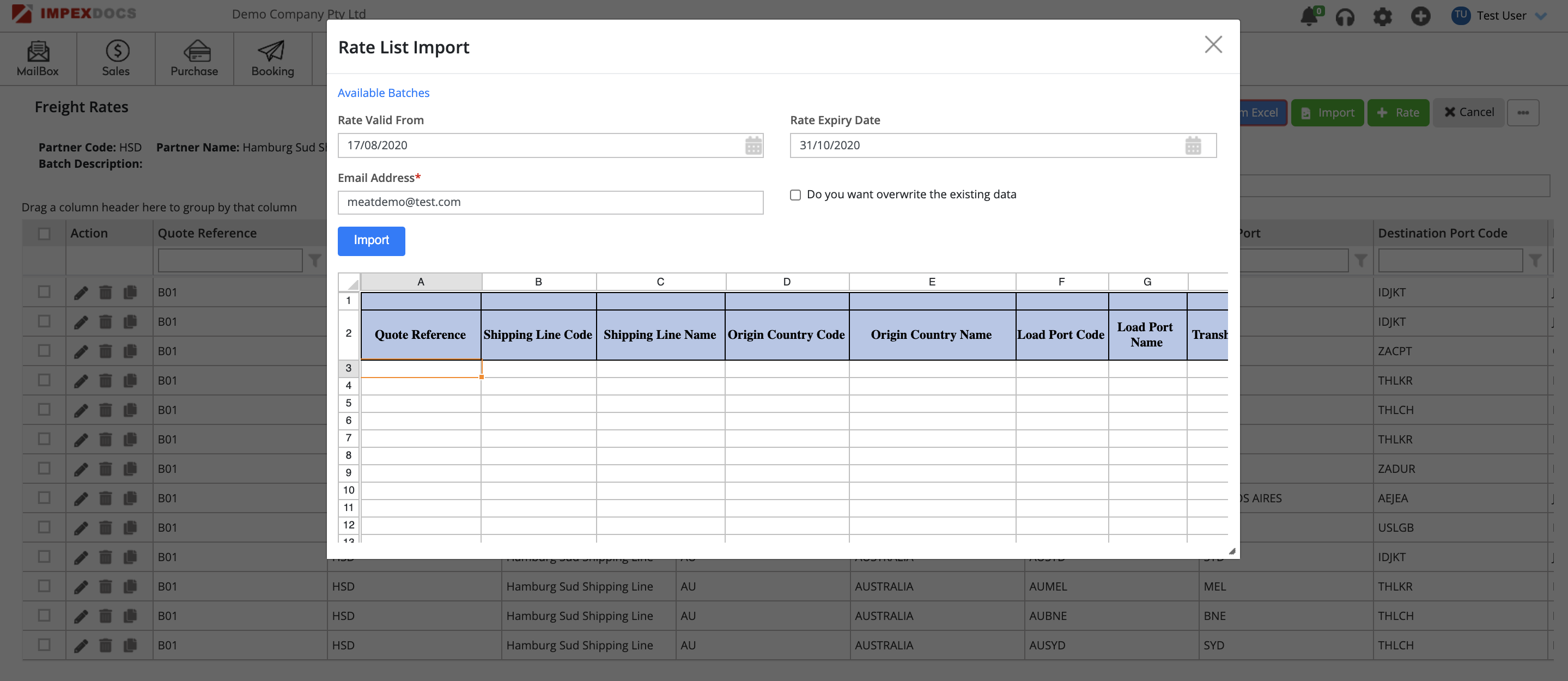This screenshot has height=681, width=1568.
Task: Click the copy icon in first row
Action: pos(130,293)
